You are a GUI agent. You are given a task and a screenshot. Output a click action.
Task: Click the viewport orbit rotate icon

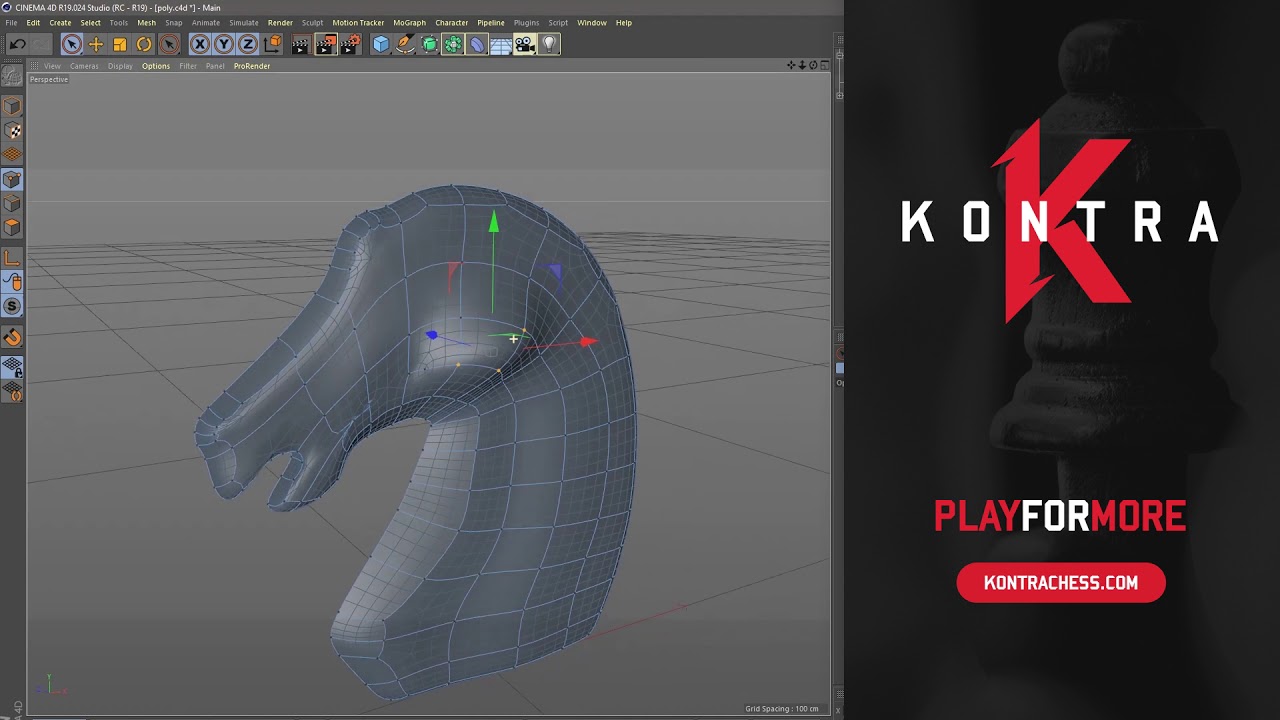813,65
